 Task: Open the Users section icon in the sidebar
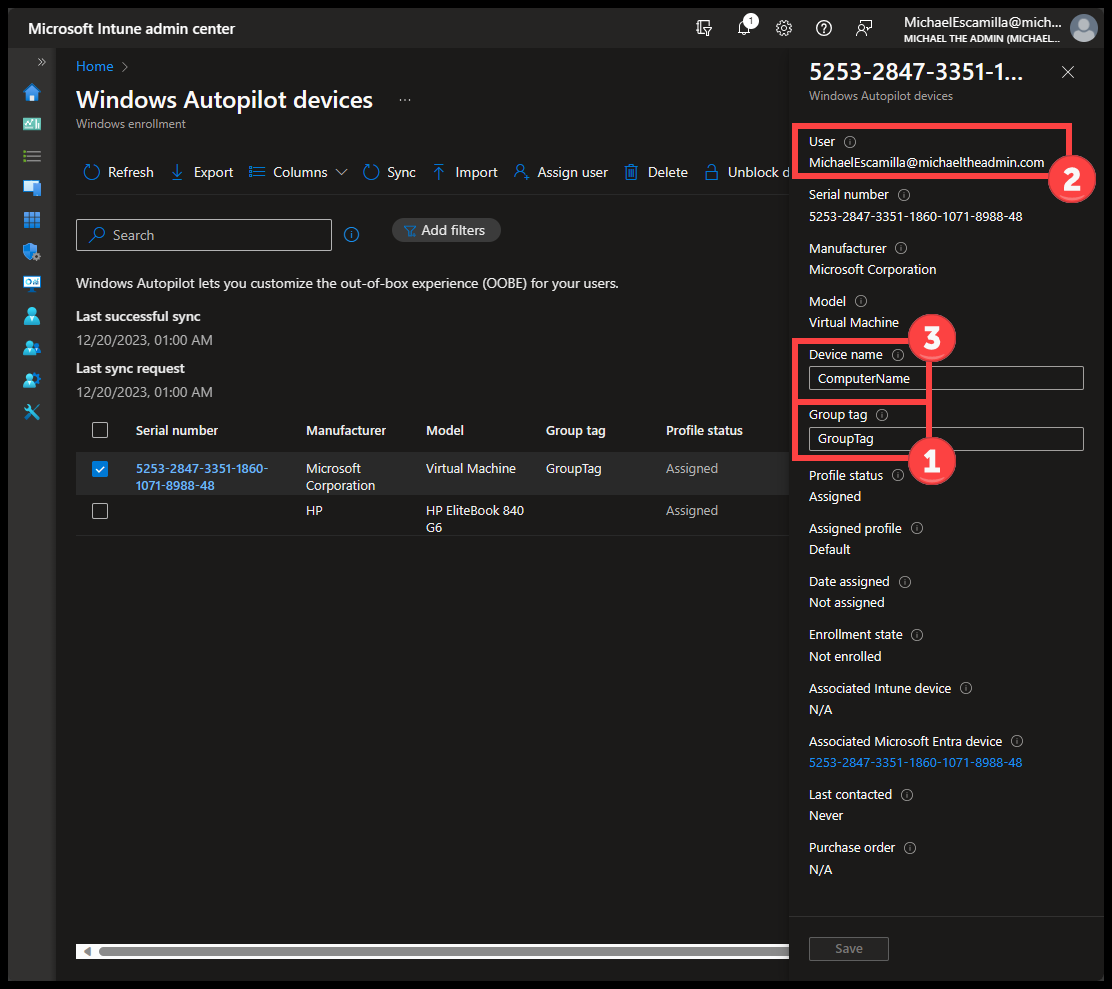tap(31, 315)
